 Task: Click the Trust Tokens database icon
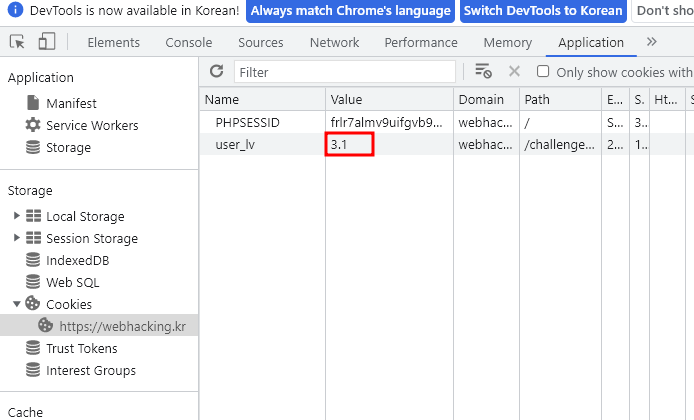coord(33,348)
